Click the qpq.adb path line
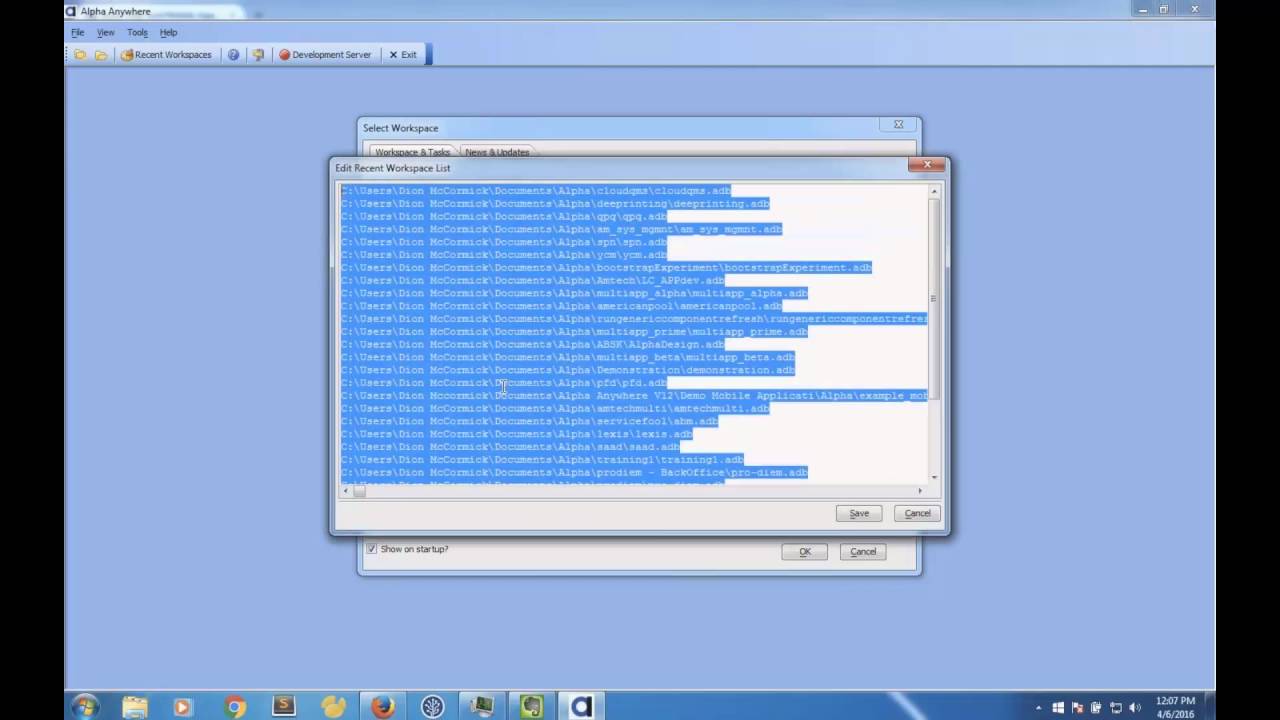Screen dimensions: 1280x720 (x=504, y=217)
